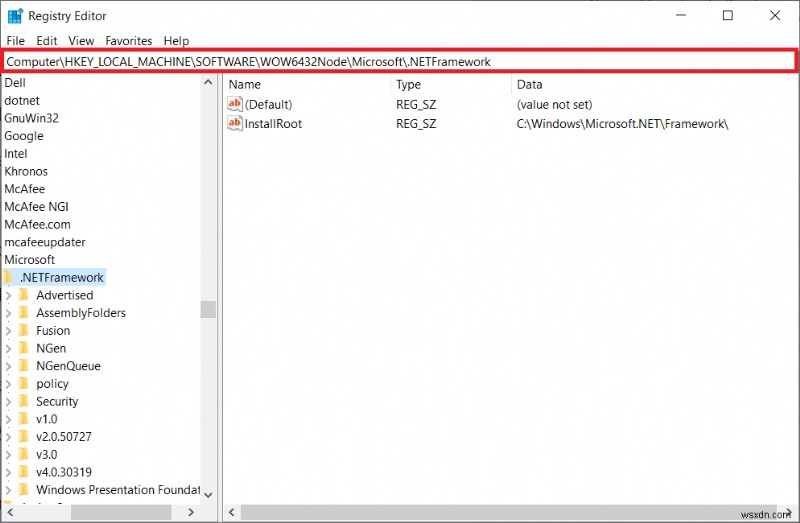Click tree pane scroll right arrow
The image size is (800, 523).
click(191, 512)
